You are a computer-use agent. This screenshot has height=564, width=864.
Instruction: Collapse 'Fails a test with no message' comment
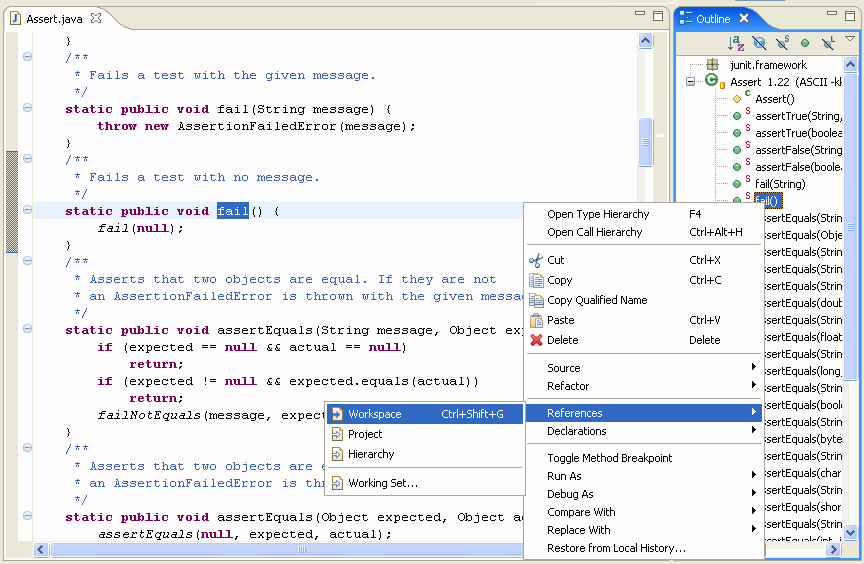pyautogui.click(x=27, y=159)
